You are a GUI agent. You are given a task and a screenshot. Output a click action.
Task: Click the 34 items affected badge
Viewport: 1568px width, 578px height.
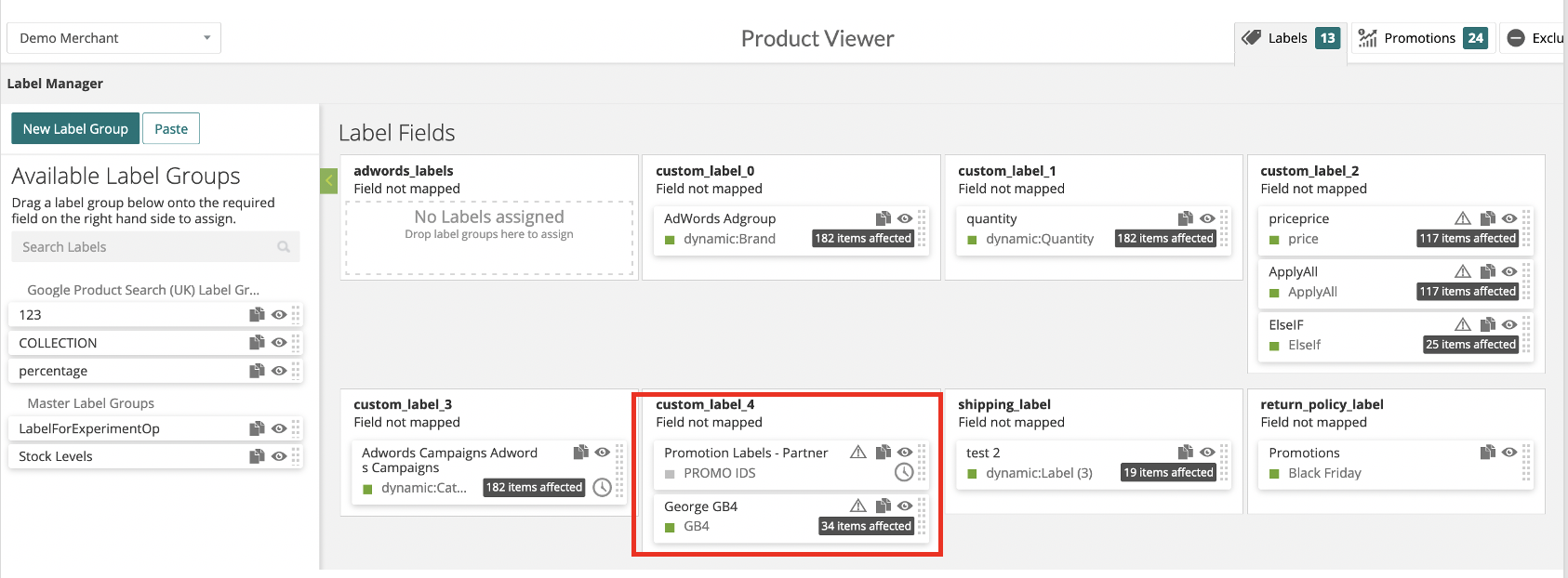pyautogui.click(x=866, y=526)
